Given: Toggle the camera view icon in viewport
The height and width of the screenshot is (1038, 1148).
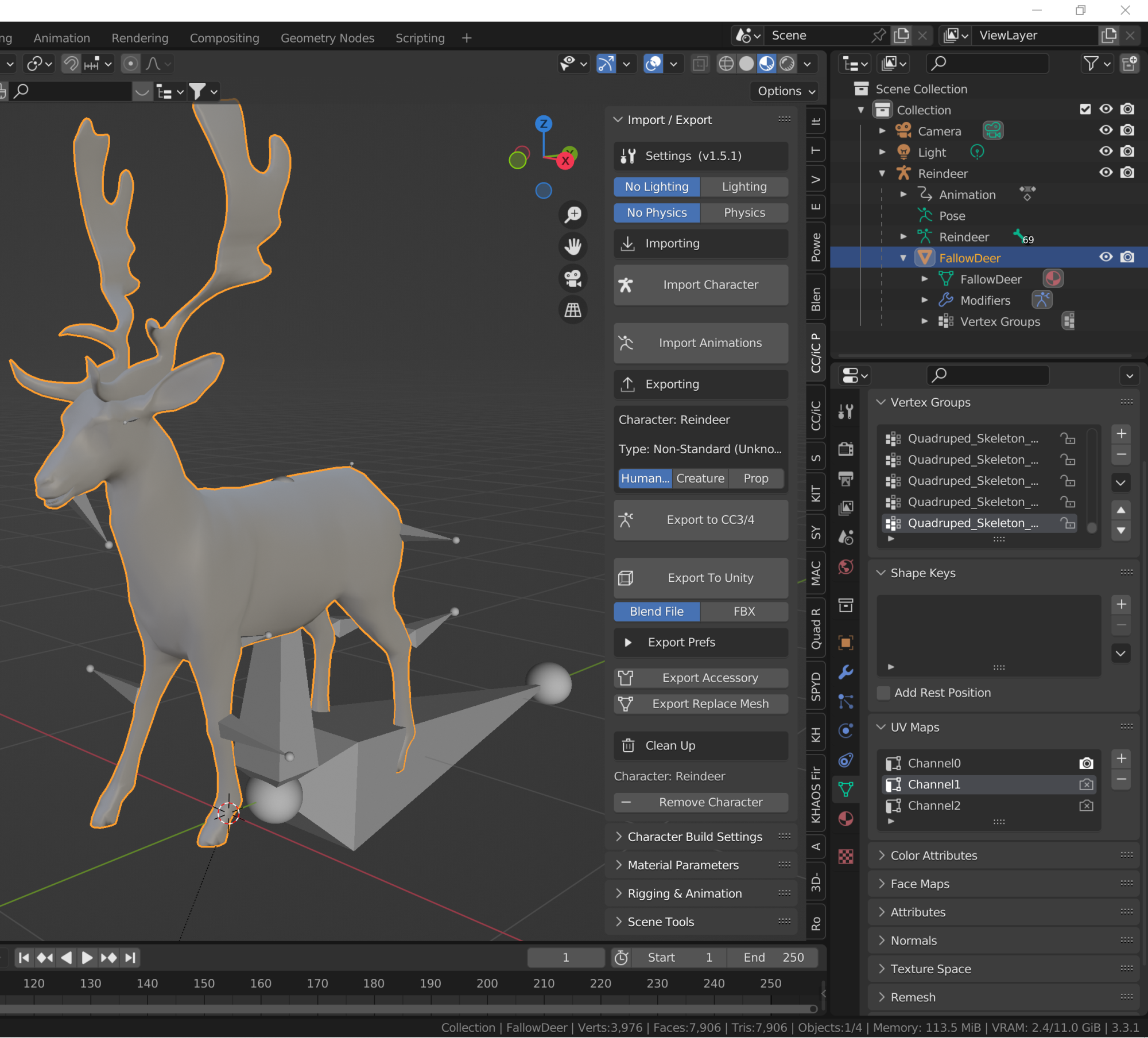Looking at the screenshot, I should tap(573, 278).
